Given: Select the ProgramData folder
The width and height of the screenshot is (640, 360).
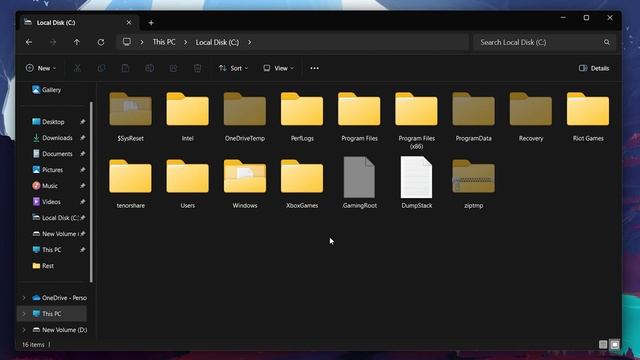Looking at the screenshot, I should [473, 117].
